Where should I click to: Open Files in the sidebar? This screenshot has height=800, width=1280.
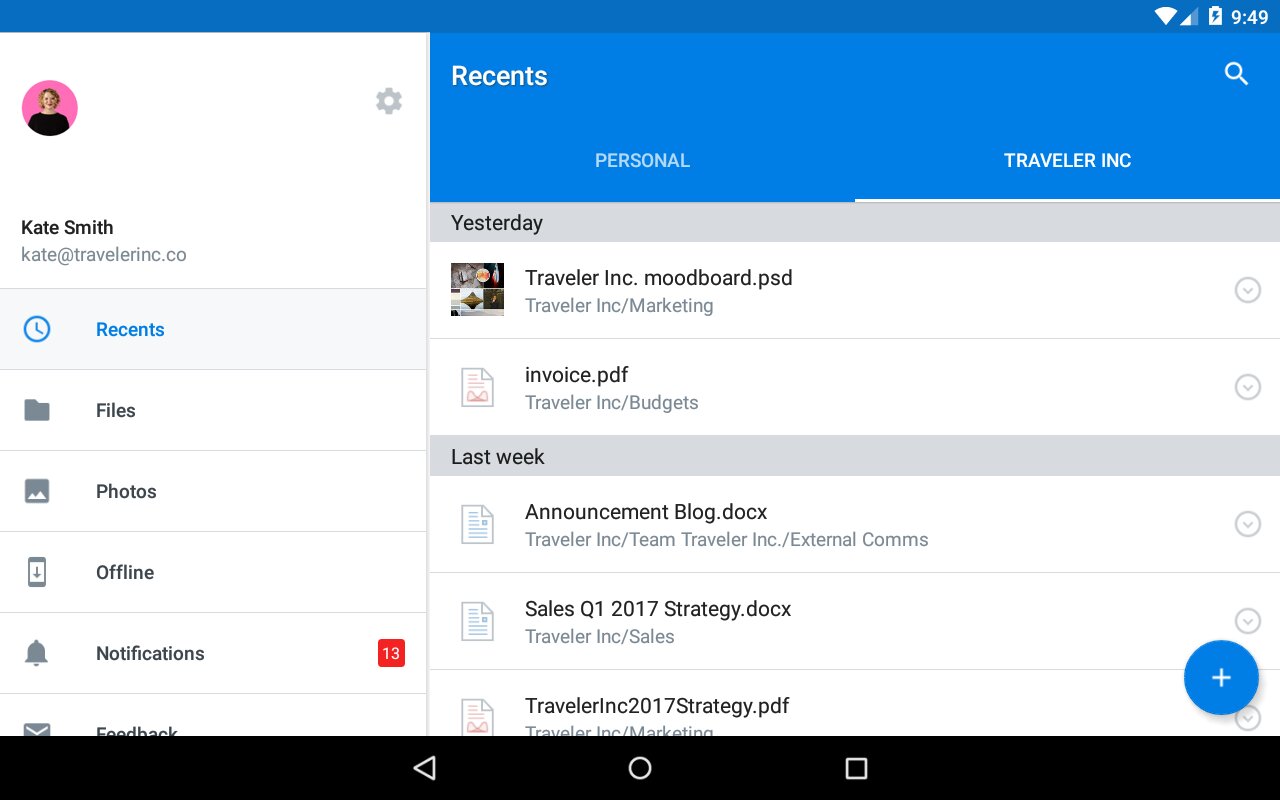coord(115,410)
